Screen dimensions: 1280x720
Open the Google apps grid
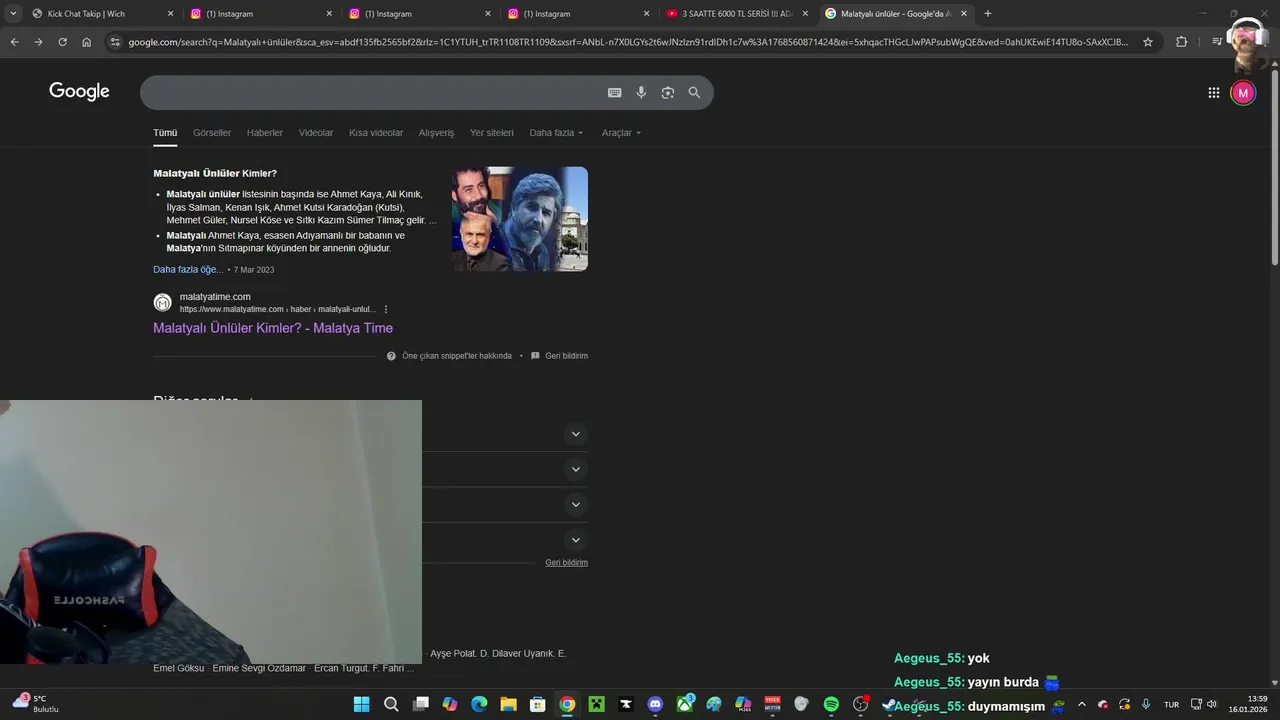click(x=1214, y=93)
